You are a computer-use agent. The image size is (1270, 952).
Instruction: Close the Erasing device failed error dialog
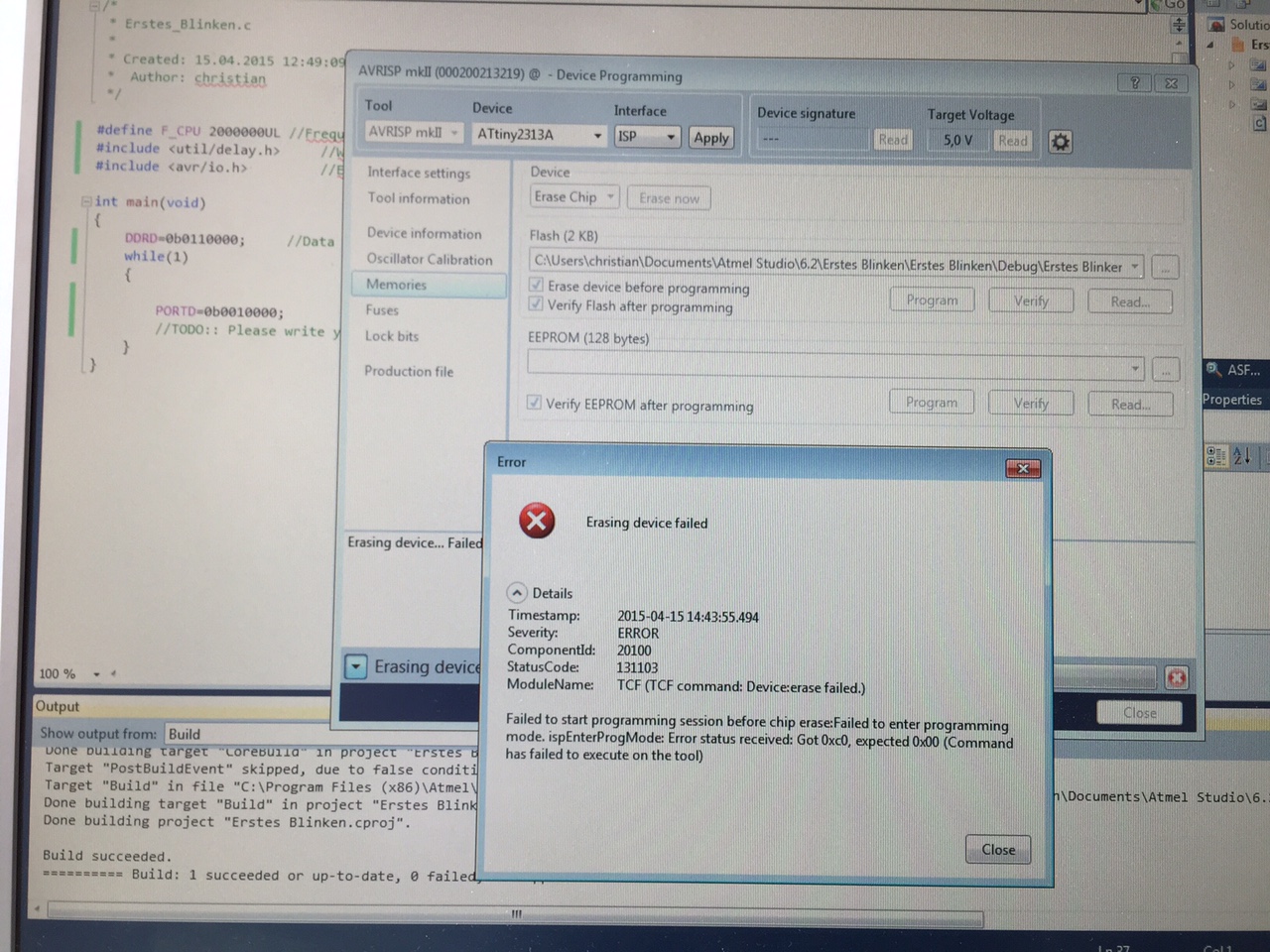[997, 849]
